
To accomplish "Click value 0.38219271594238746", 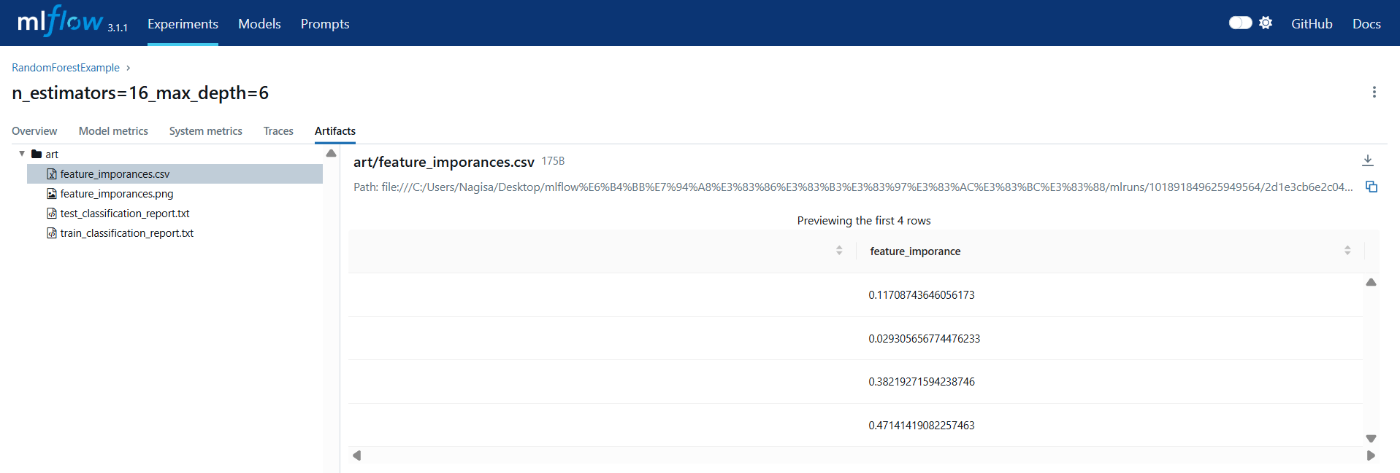I will pos(922,382).
